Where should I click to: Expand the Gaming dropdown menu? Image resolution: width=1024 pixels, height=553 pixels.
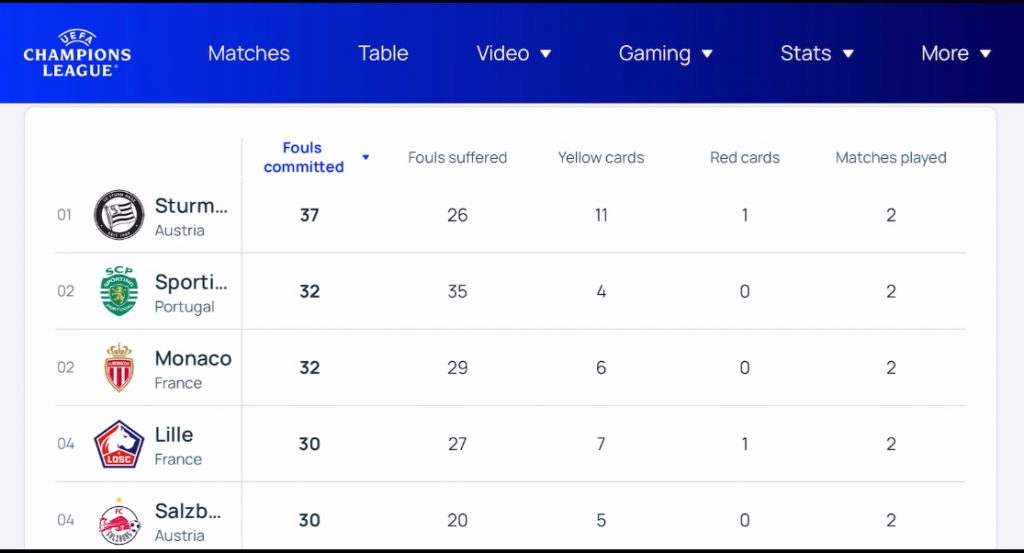[665, 54]
